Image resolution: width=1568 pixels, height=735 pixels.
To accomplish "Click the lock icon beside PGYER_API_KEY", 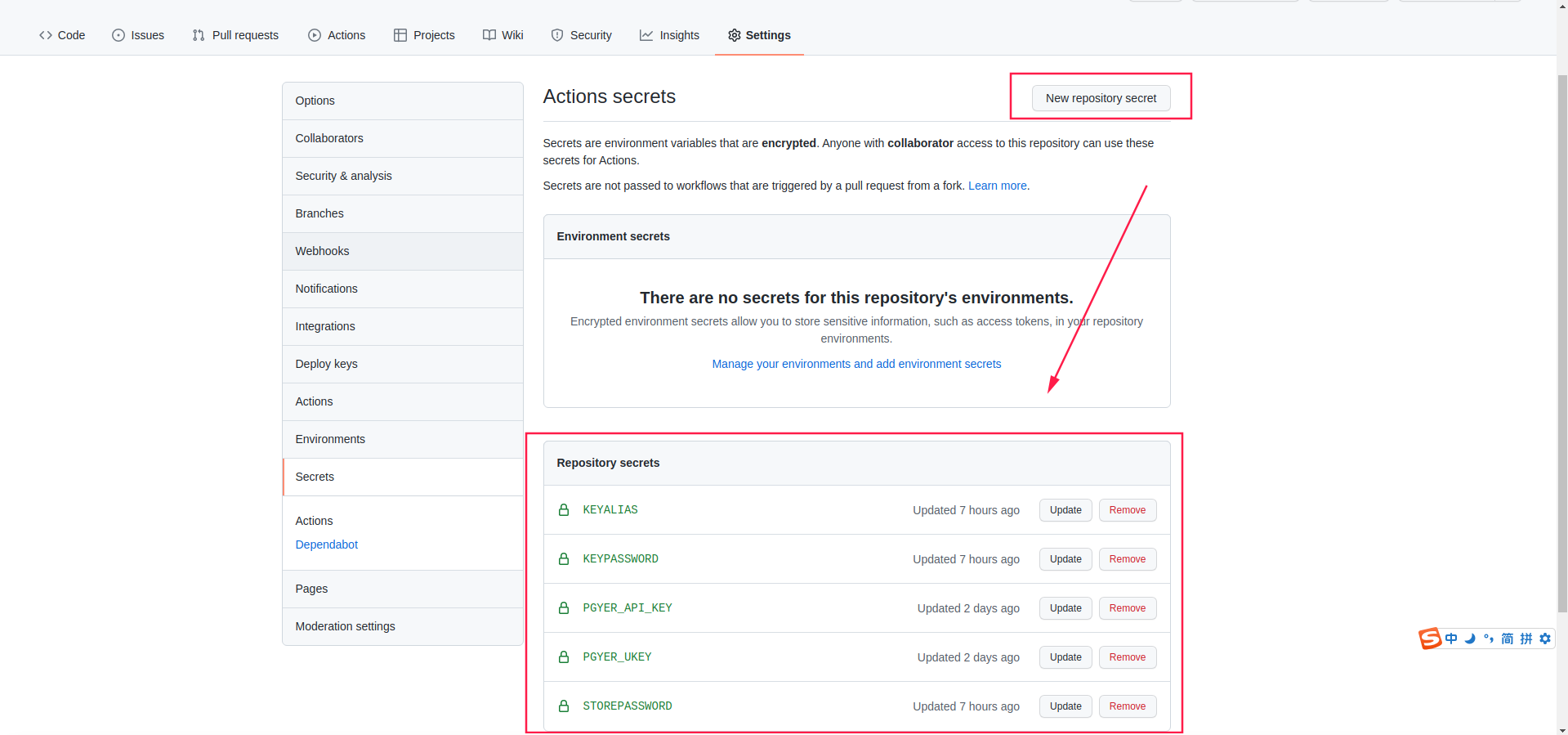I will 564,608.
